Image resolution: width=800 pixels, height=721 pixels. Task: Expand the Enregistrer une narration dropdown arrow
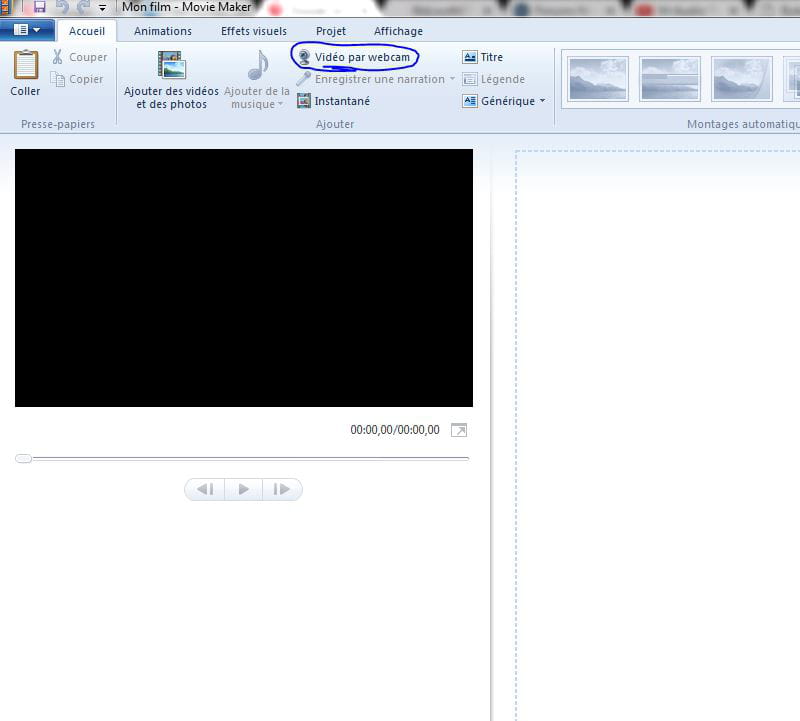click(x=452, y=79)
